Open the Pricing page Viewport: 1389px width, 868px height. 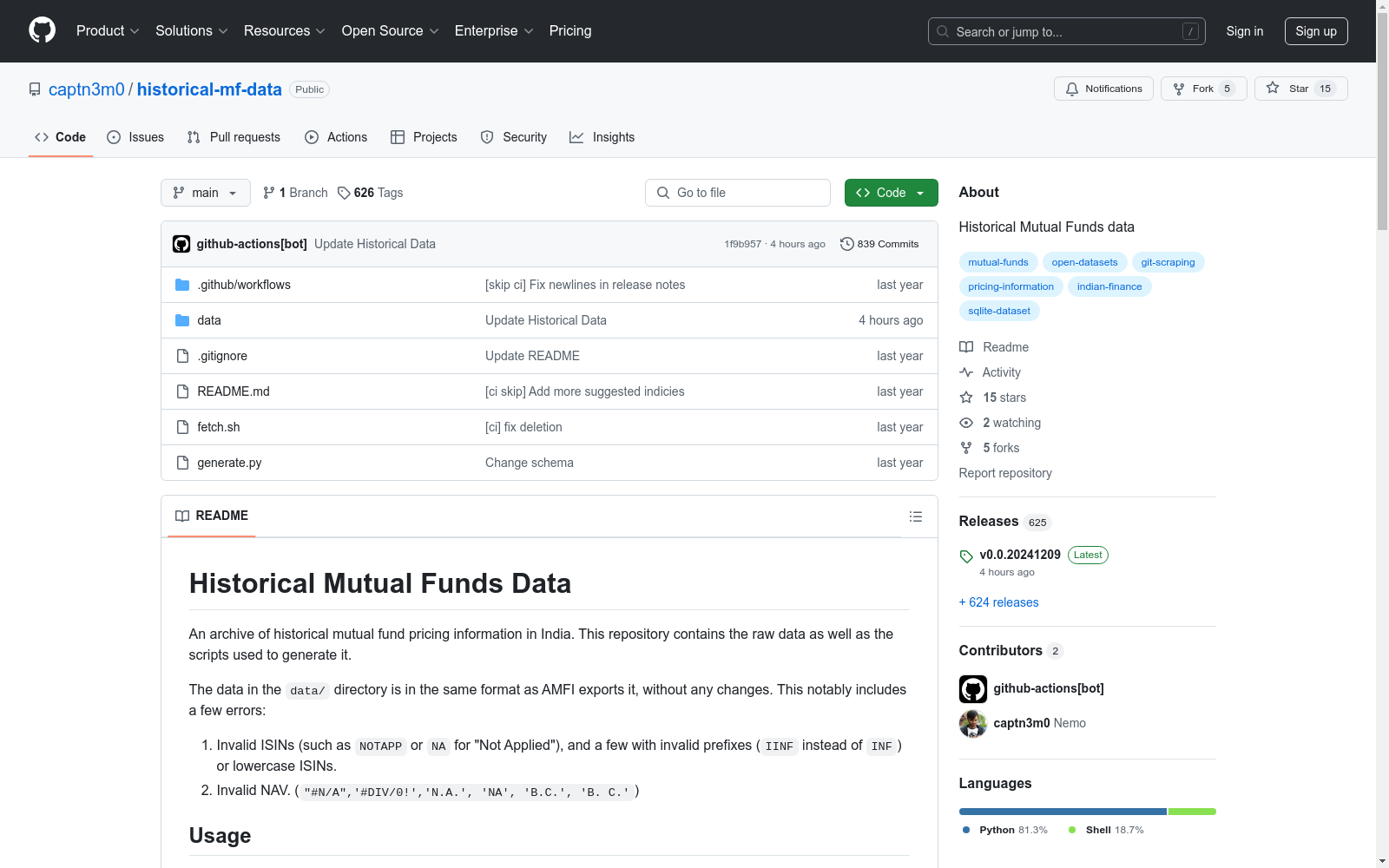[x=570, y=31]
